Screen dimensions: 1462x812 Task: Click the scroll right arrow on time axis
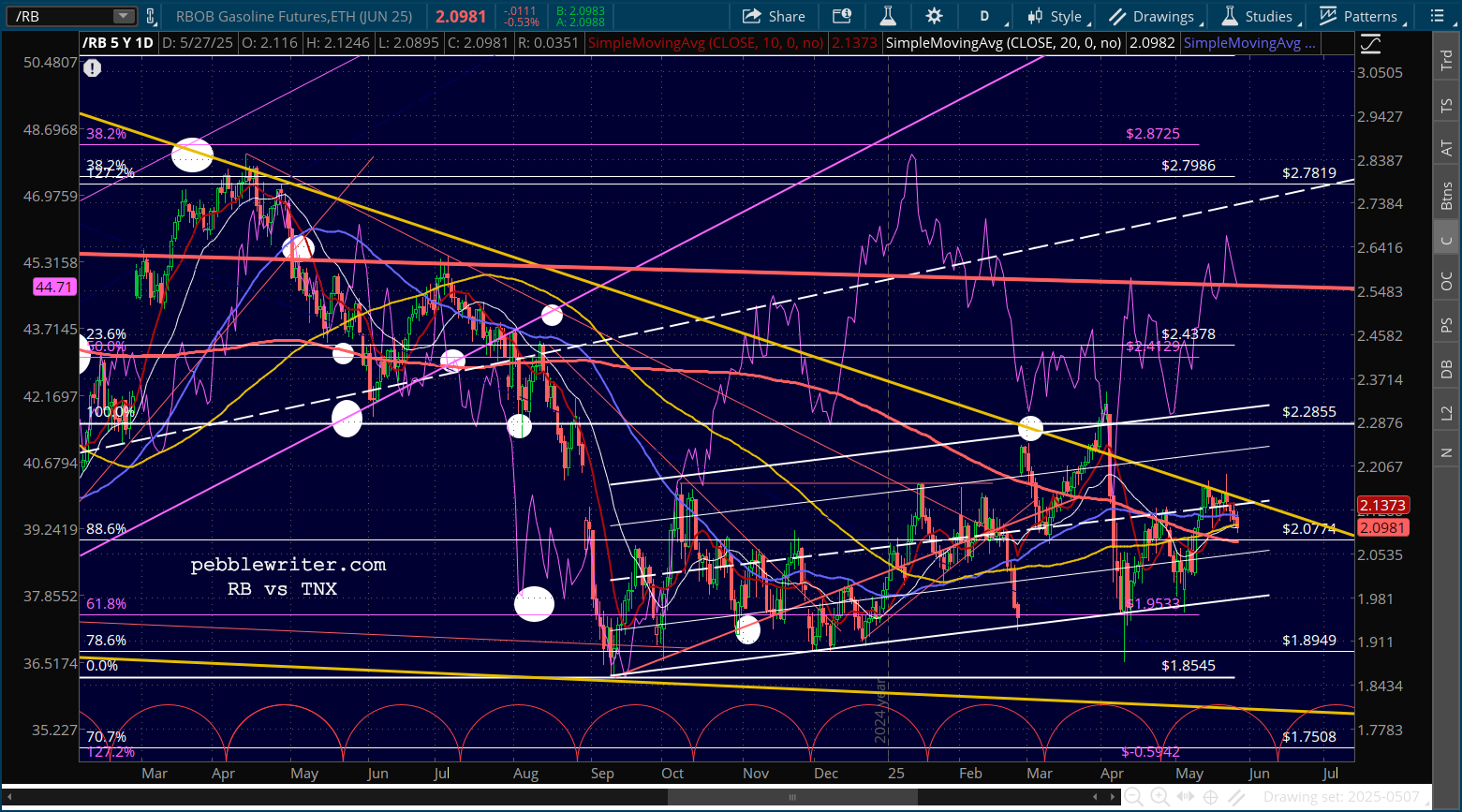pyautogui.click(x=1111, y=797)
